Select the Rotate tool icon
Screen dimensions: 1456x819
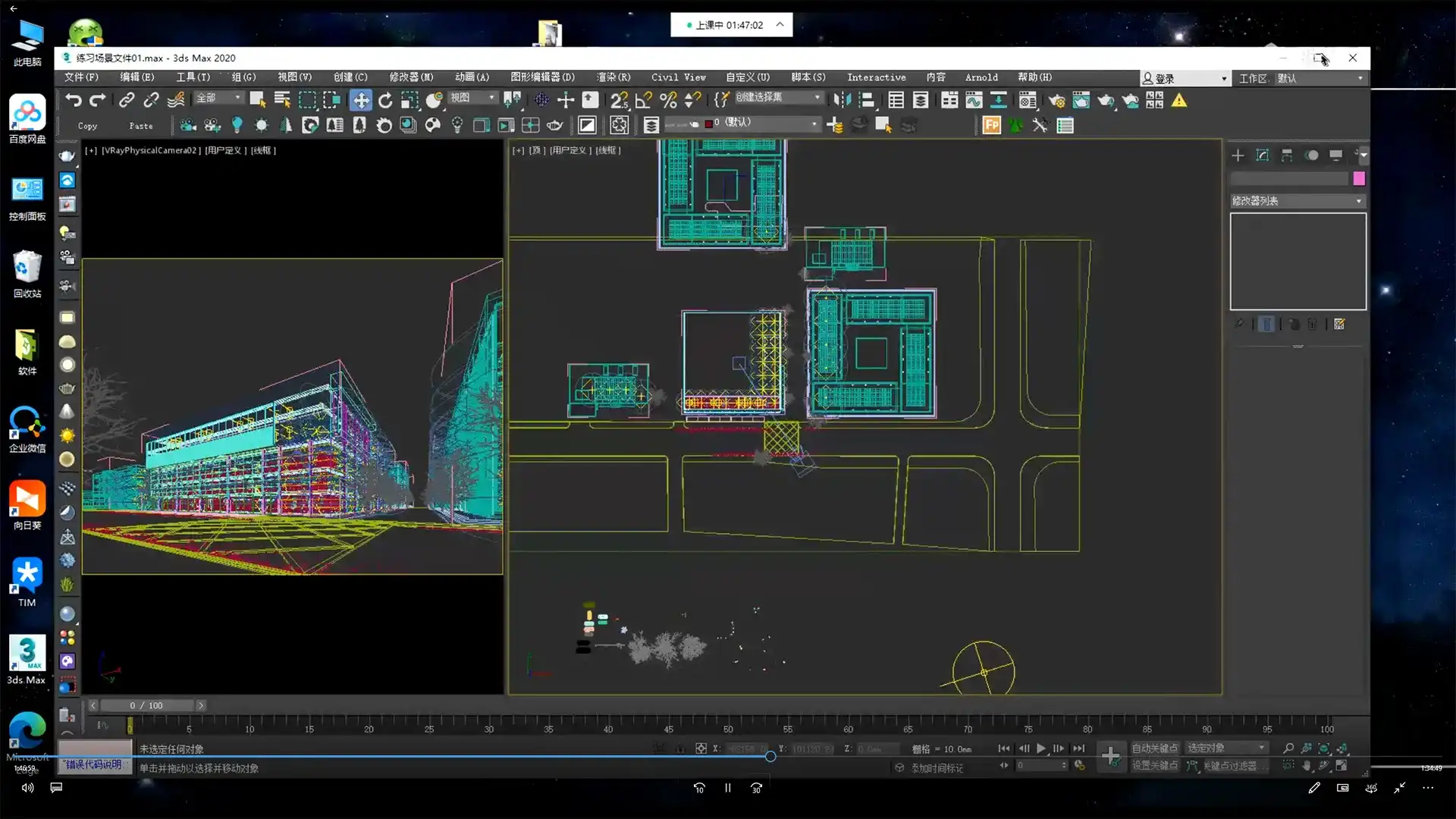pos(385,100)
